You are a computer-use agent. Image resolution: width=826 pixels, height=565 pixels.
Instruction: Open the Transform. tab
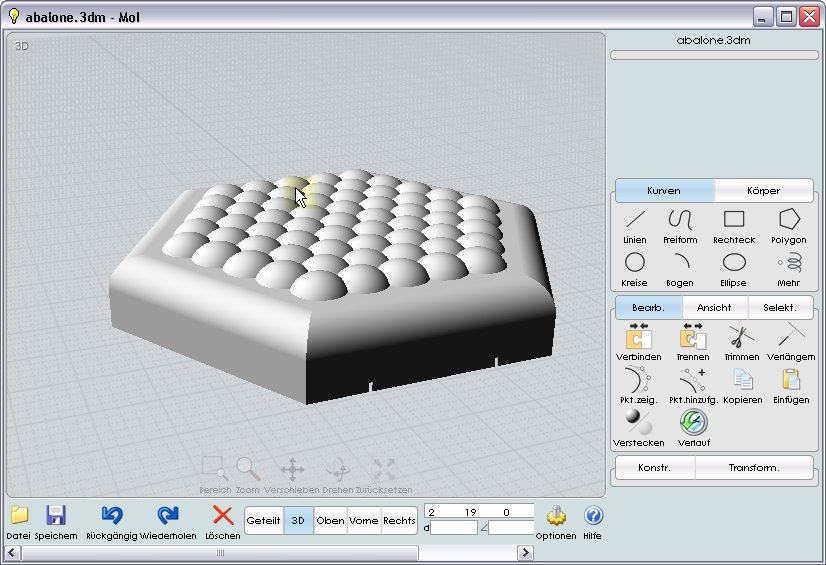pyautogui.click(x=754, y=468)
